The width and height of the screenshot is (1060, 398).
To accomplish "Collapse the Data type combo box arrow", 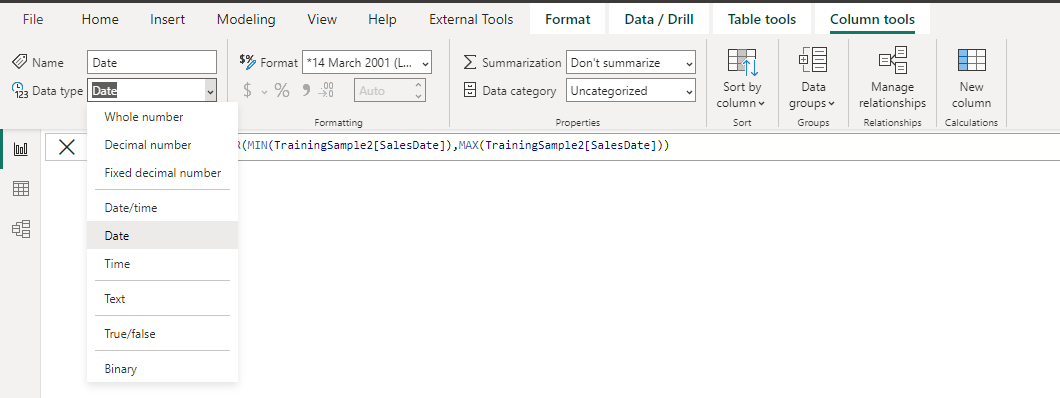I will coord(210,91).
